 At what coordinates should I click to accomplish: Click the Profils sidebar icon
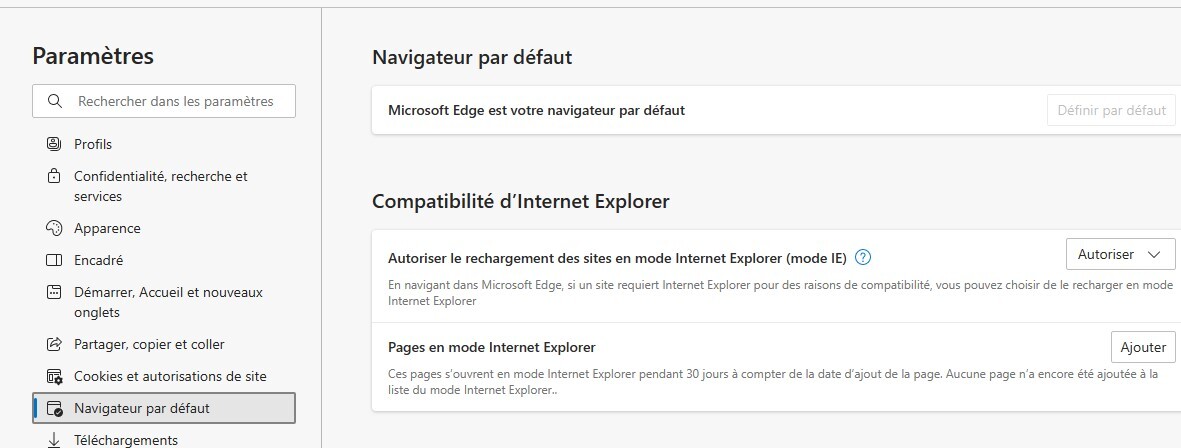click(x=54, y=144)
